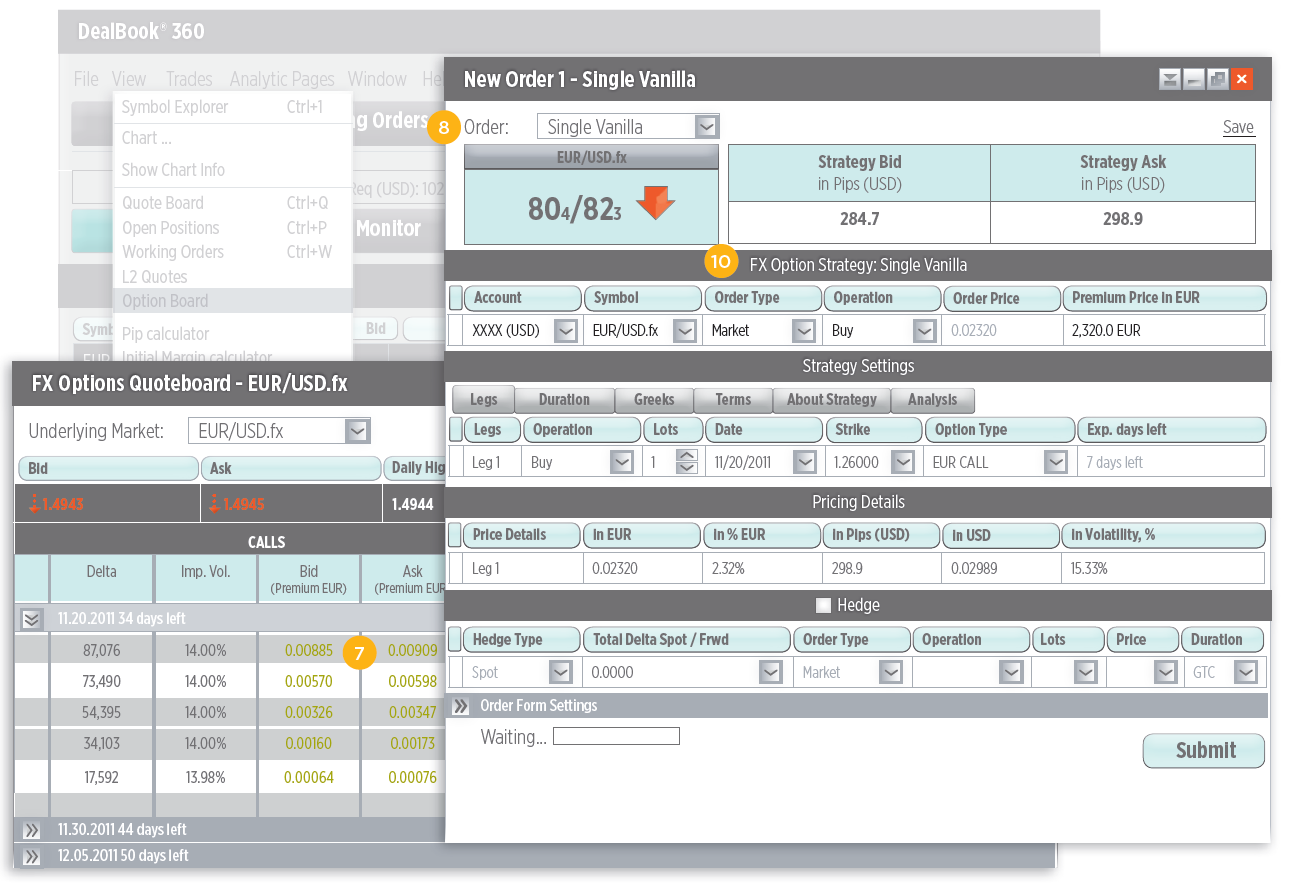This screenshot has height=894, width=1293.
Task: Click the Order Price field 0.02320
Action: pyautogui.click(x=1003, y=331)
